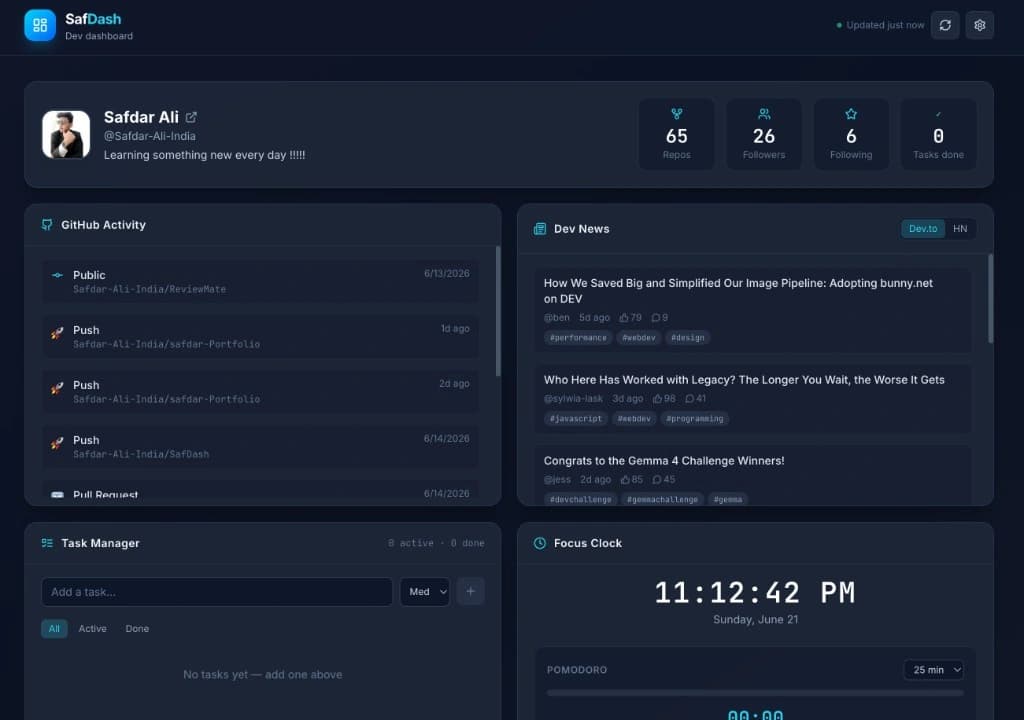Click likes icon on the Legacy article

(x=657, y=399)
